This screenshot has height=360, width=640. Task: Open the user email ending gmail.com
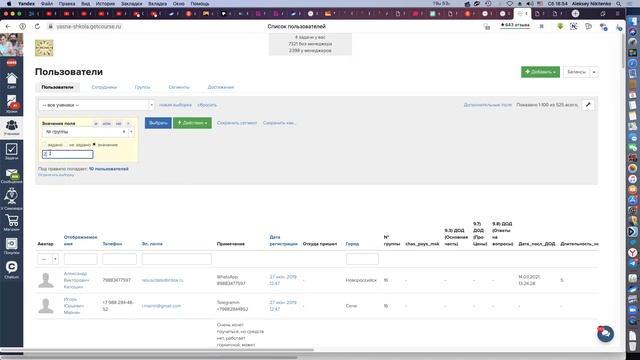[x=161, y=306]
